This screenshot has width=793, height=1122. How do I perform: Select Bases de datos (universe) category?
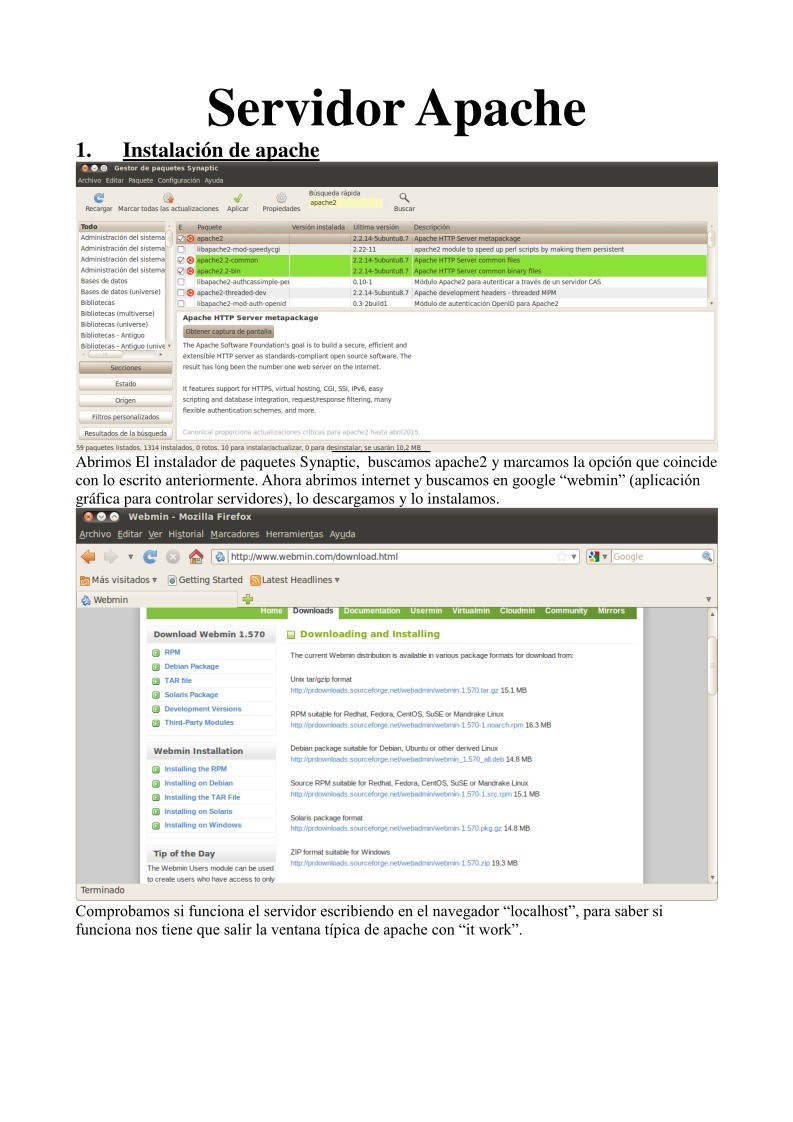[x=121, y=292]
